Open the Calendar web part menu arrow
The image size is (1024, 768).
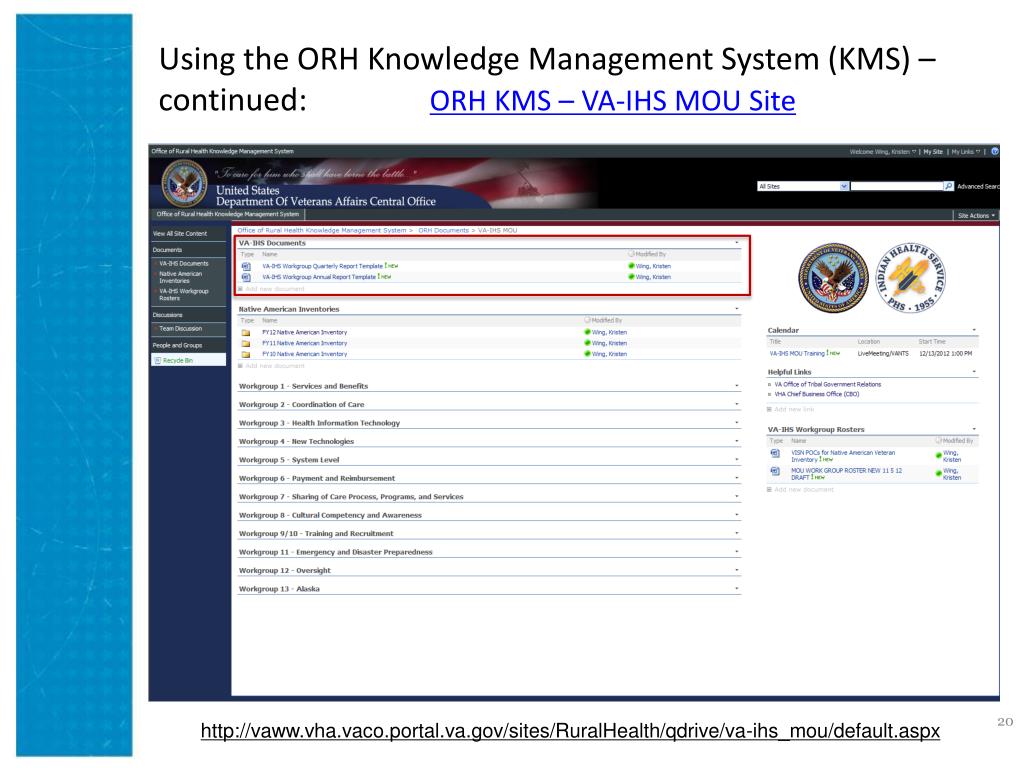[x=976, y=329]
